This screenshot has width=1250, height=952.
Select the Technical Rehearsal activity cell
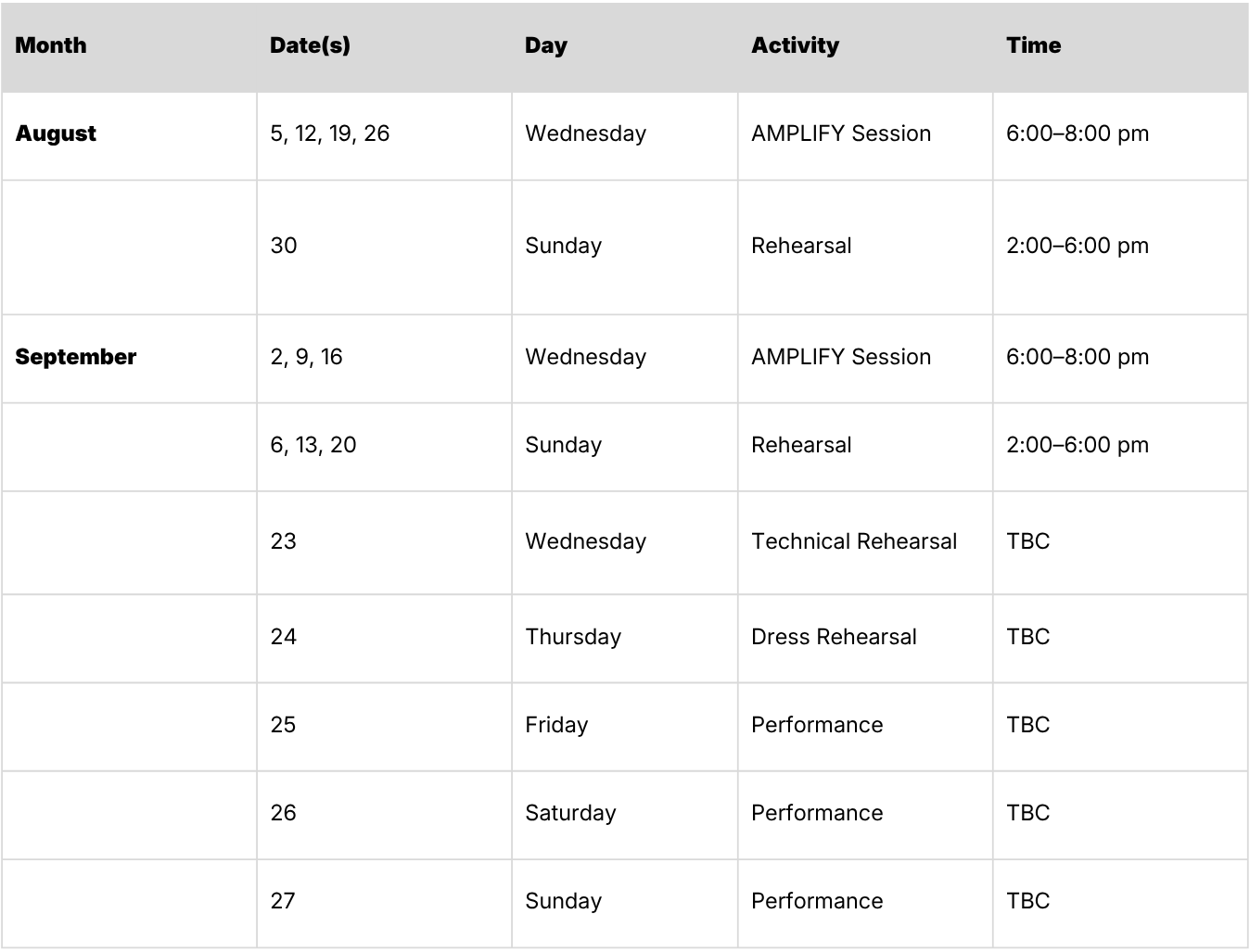click(x=865, y=542)
